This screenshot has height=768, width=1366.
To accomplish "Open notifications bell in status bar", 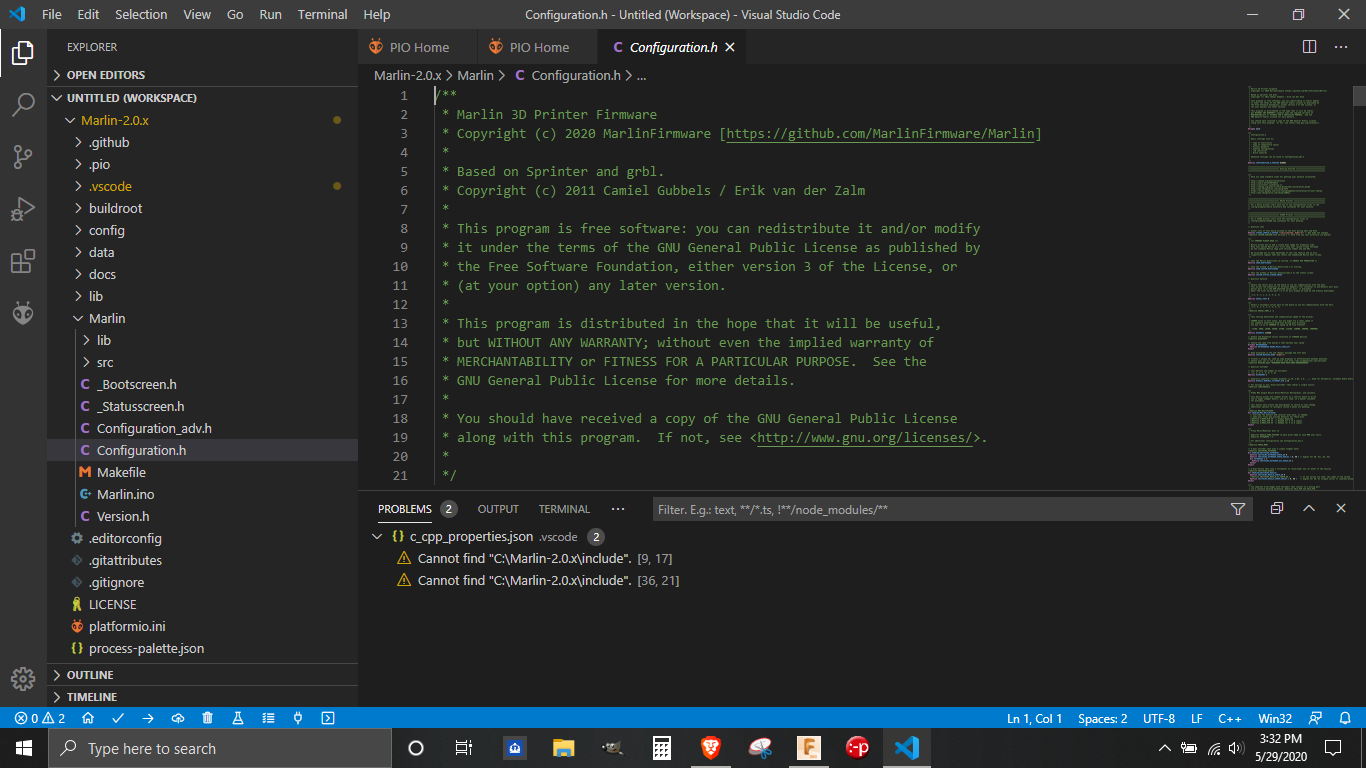I will (1345, 718).
